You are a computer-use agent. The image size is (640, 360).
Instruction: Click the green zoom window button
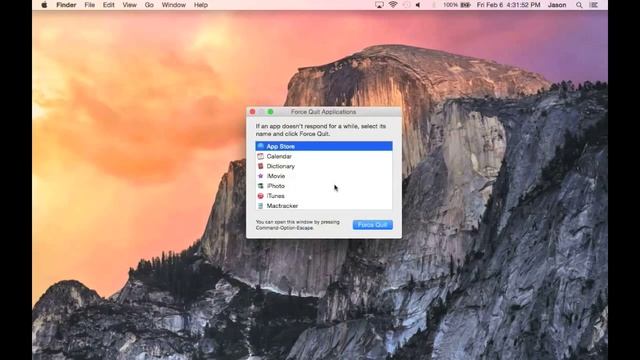pyautogui.click(x=270, y=112)
